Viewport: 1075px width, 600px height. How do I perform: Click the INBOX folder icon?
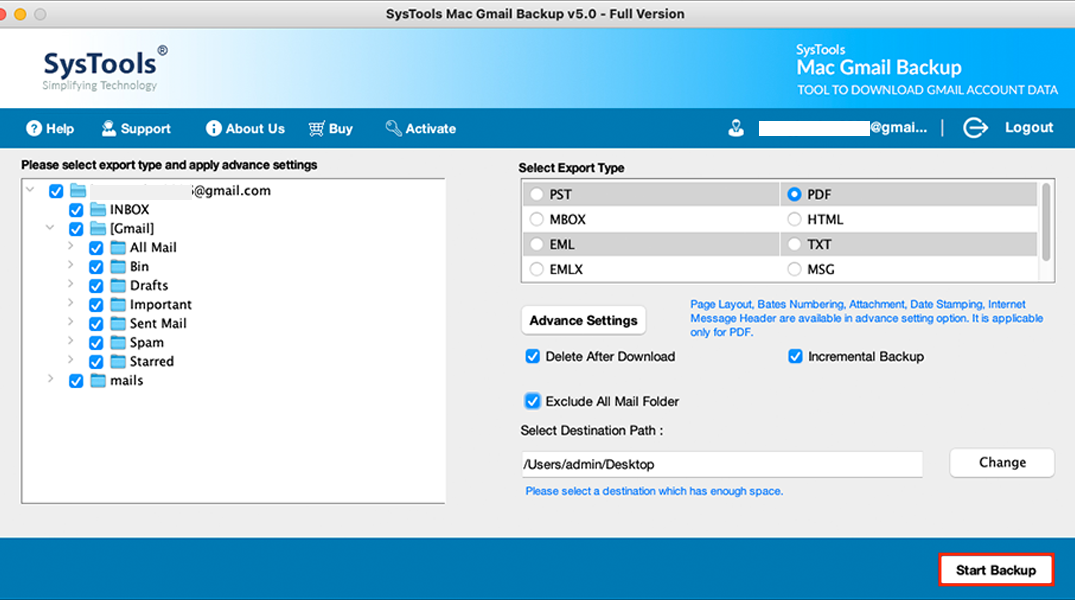(x=98, y=209)
